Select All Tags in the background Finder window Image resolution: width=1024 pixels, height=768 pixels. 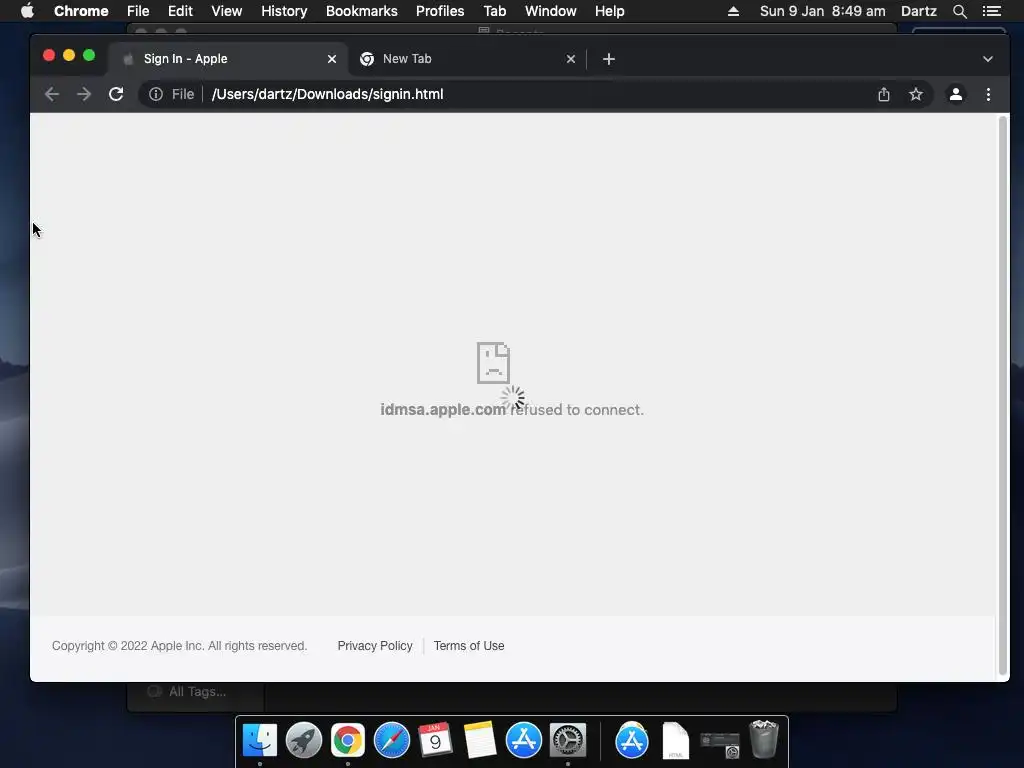(x=197, y=691)
